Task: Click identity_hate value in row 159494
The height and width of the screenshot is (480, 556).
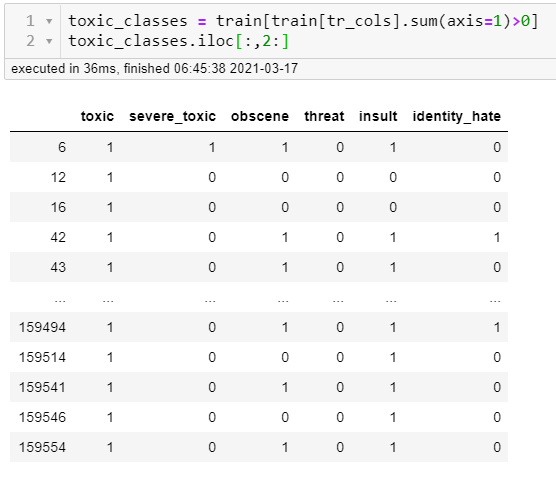Action: 497,327
